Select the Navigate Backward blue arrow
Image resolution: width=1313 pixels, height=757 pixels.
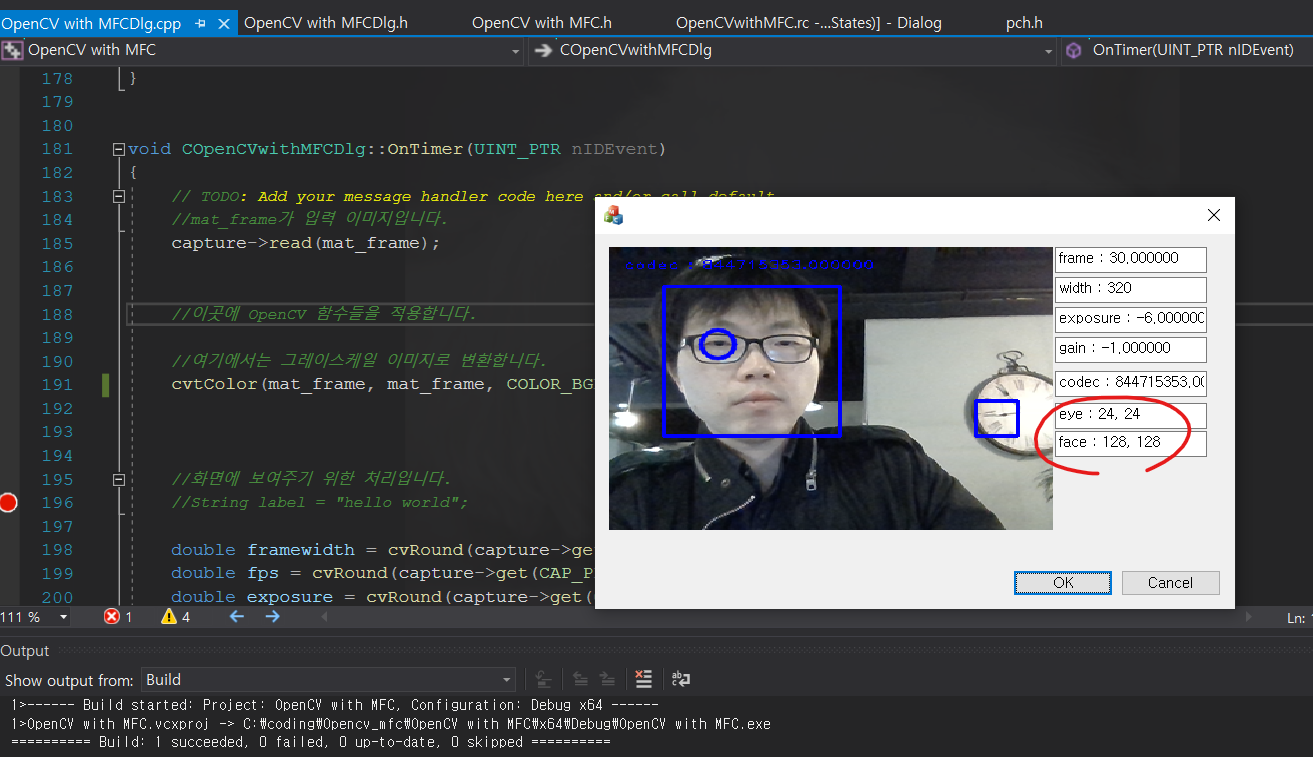(236, 617)
